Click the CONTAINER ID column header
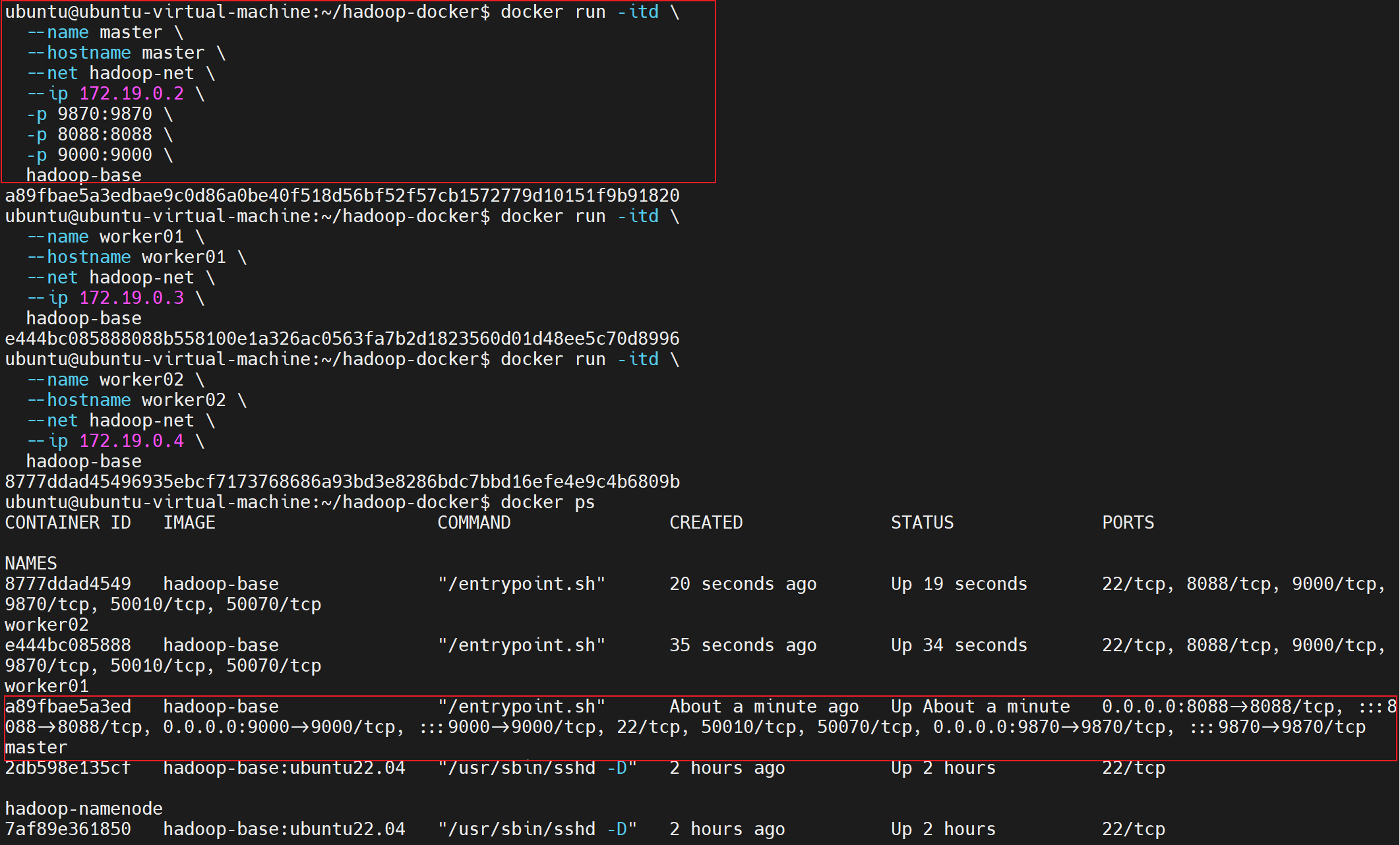Screen dimensions: 1400x845 [68, 523]
